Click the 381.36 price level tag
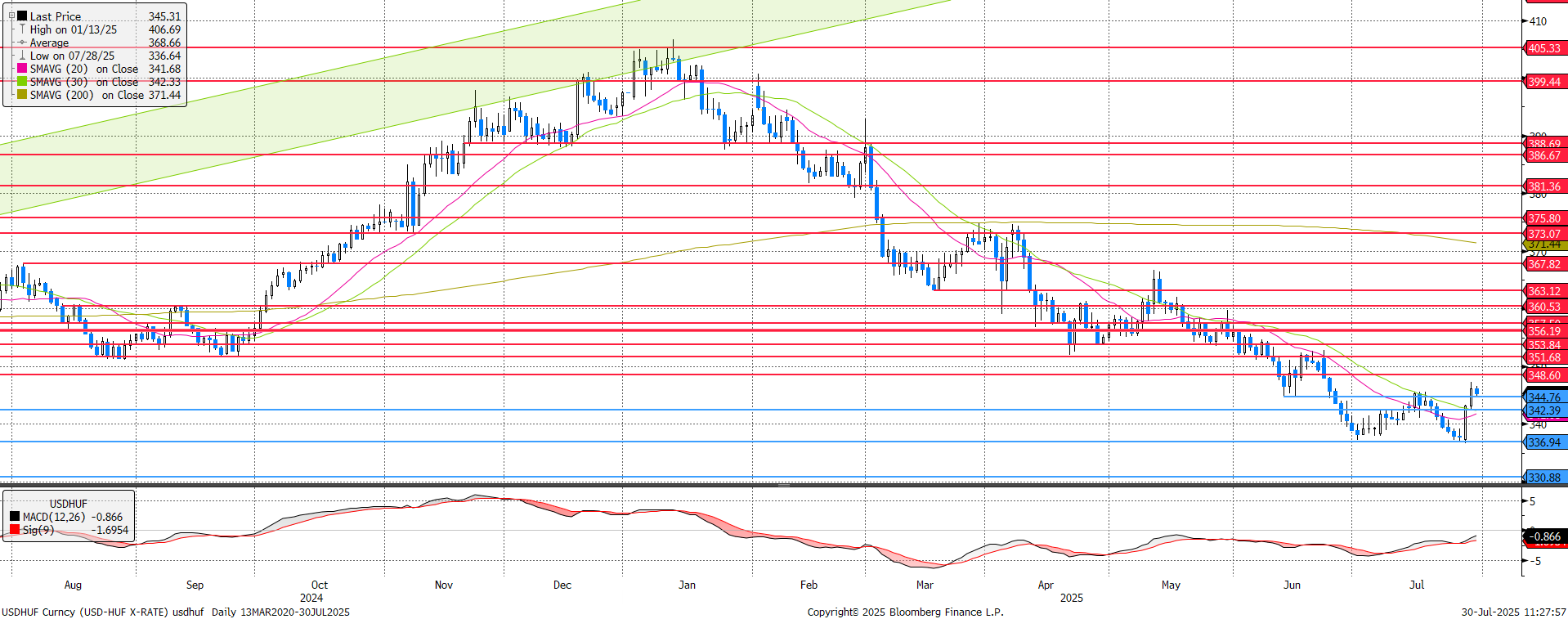Image resolution: width=1568 pixels, height=619 pixels. click(1544, 186)
